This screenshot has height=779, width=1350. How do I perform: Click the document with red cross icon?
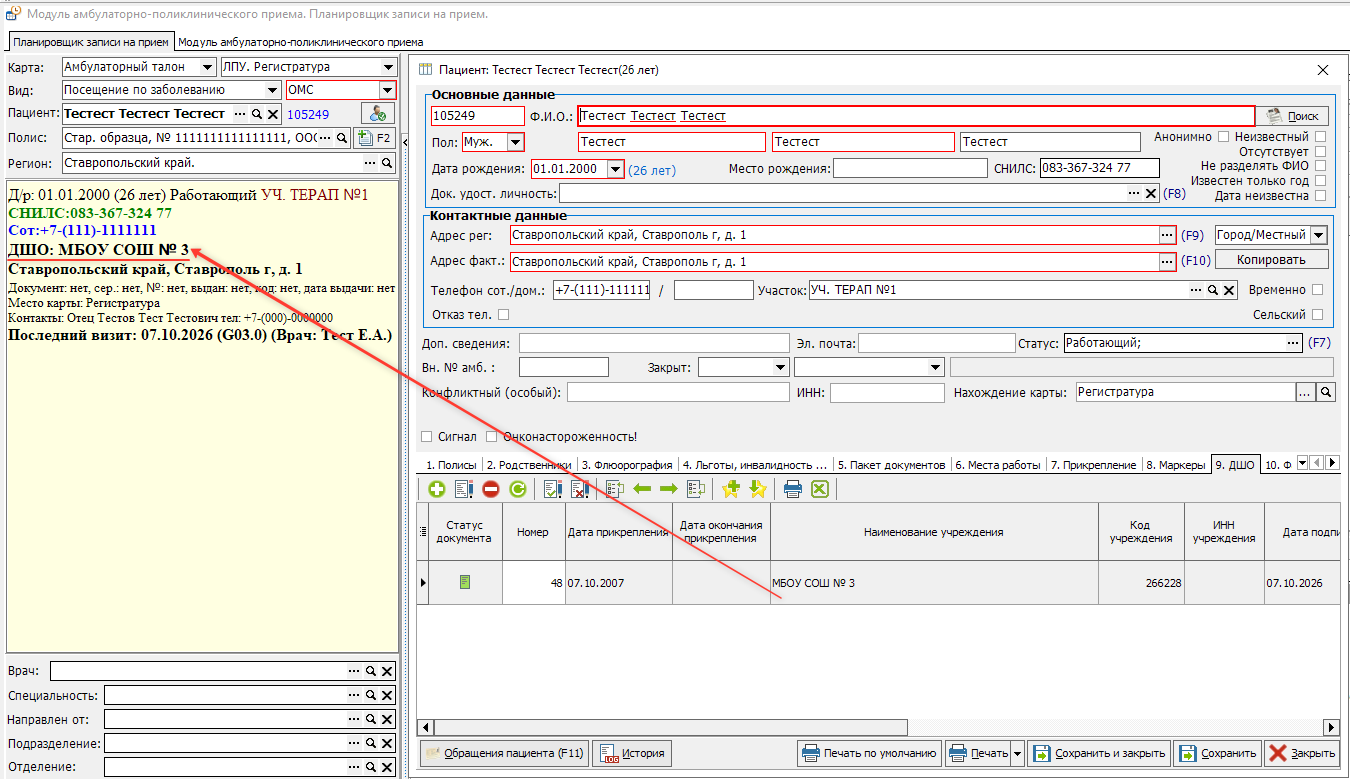point(580,489)
